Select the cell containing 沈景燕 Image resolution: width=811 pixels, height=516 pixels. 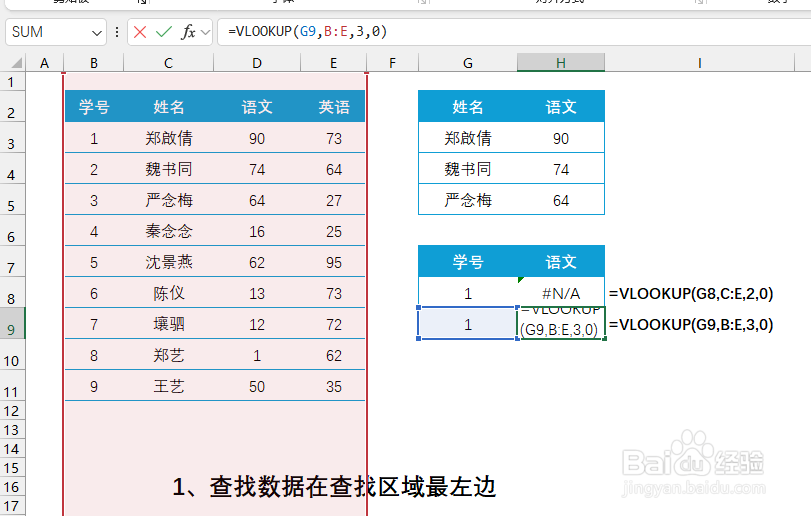169,262
